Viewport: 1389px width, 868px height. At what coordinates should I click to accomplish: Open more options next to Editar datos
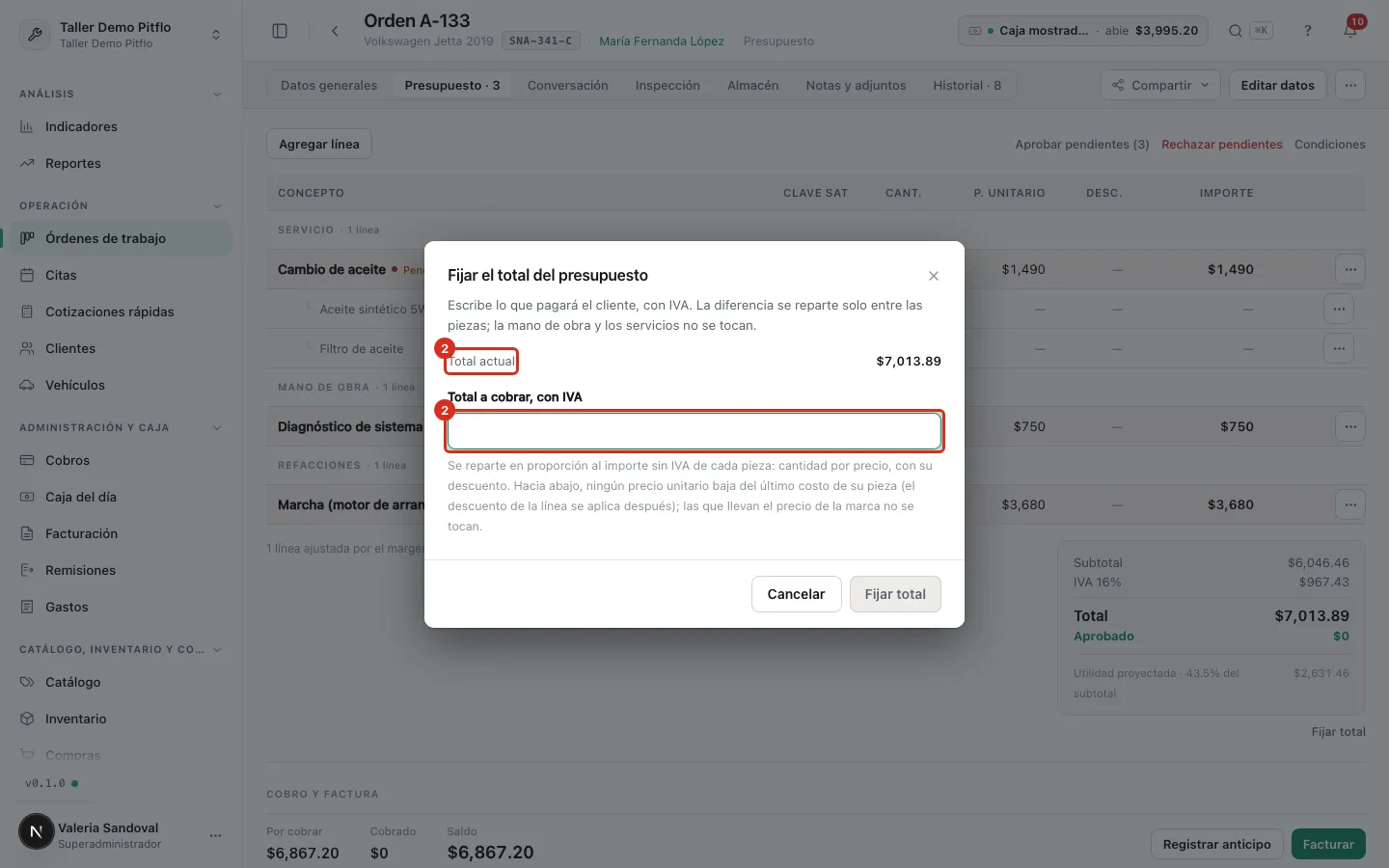(1350, 85)
